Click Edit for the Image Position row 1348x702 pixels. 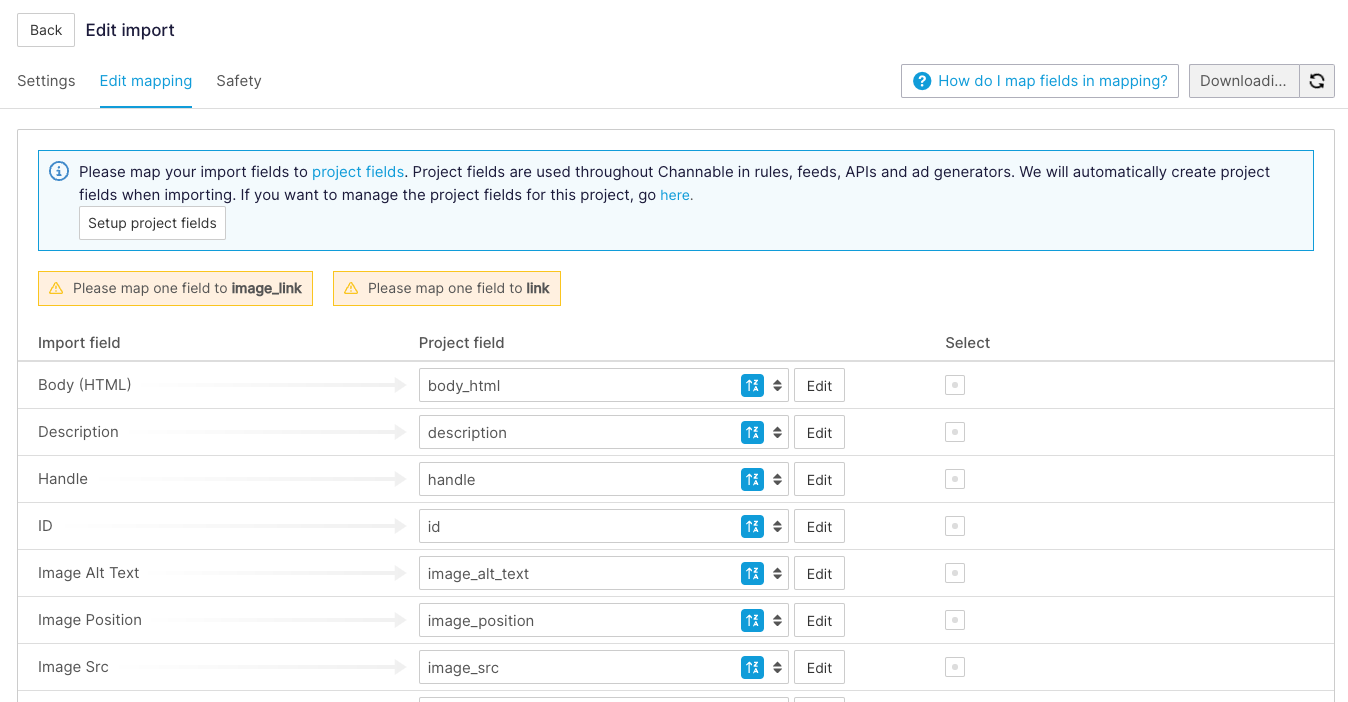click(819, 620)
